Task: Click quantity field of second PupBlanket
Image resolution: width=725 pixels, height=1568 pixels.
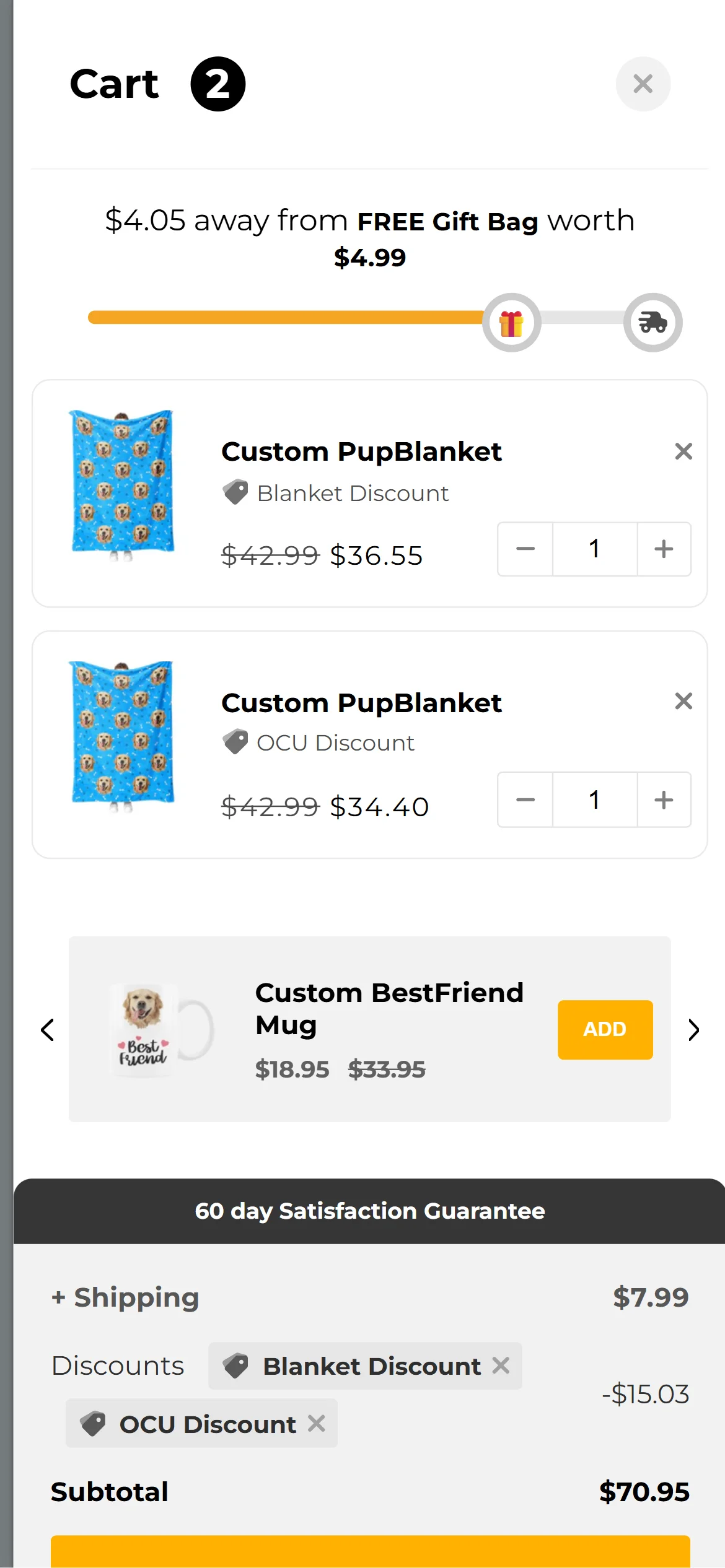Action: pyautogui.click(x=594, y=799)
